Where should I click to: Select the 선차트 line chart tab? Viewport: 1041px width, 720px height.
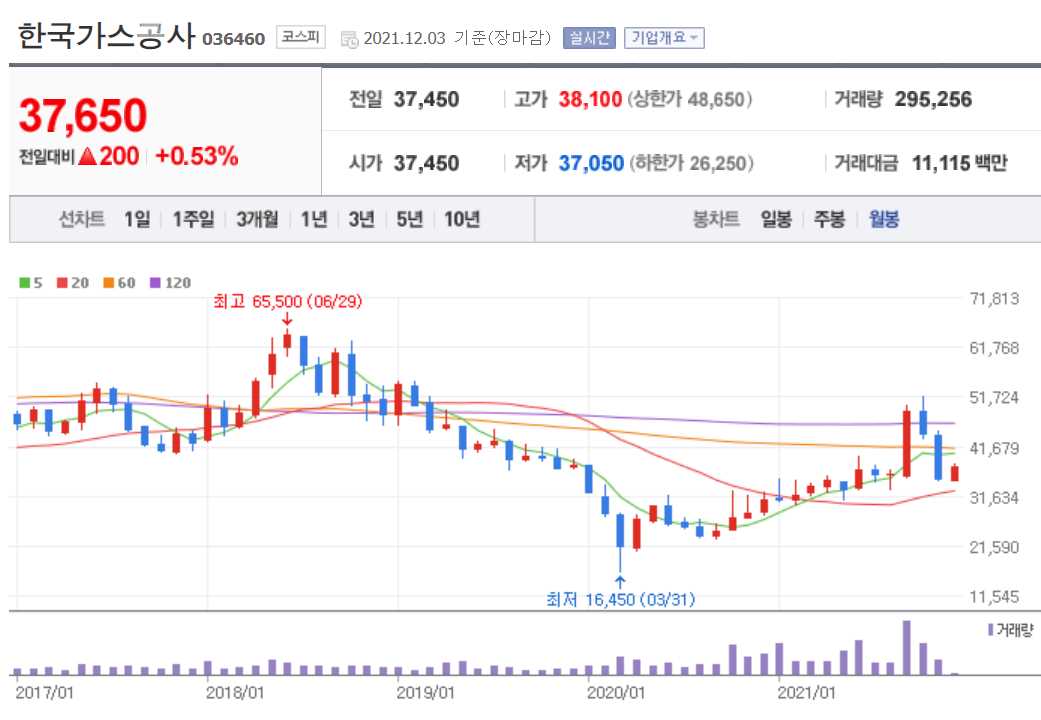coord(81,219)
